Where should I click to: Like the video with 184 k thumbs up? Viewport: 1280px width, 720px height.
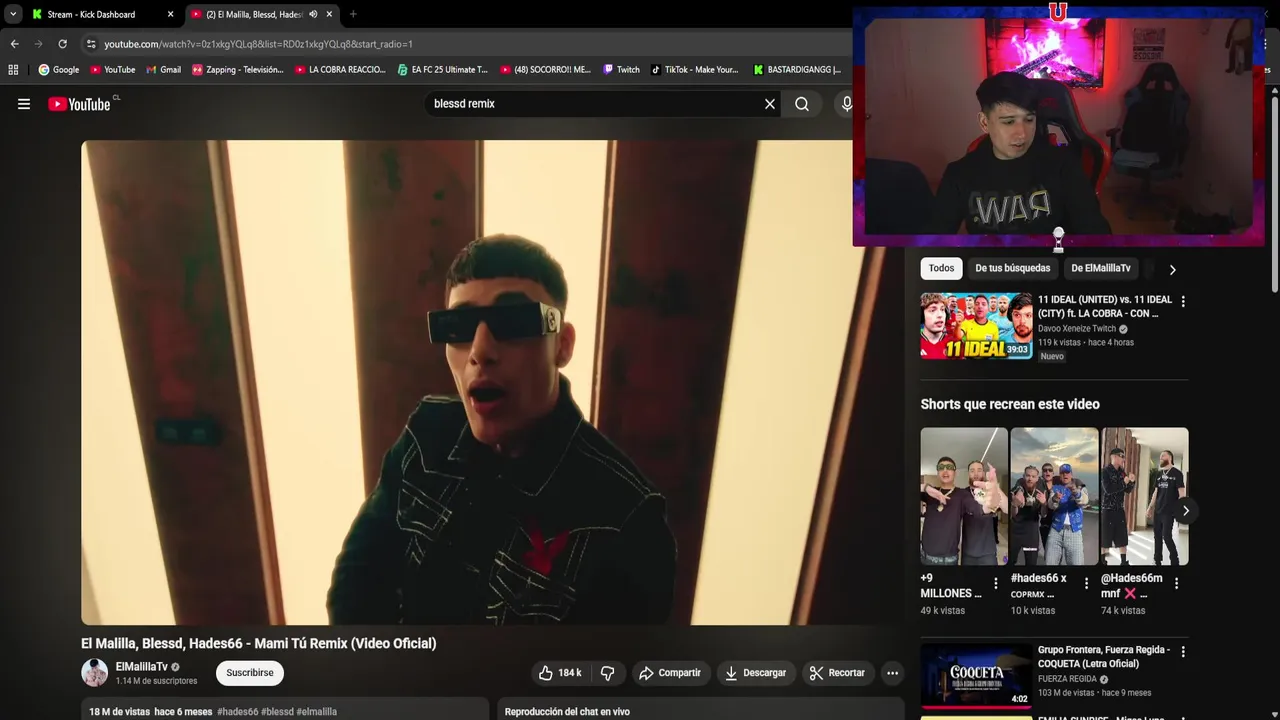pos(560,673)
